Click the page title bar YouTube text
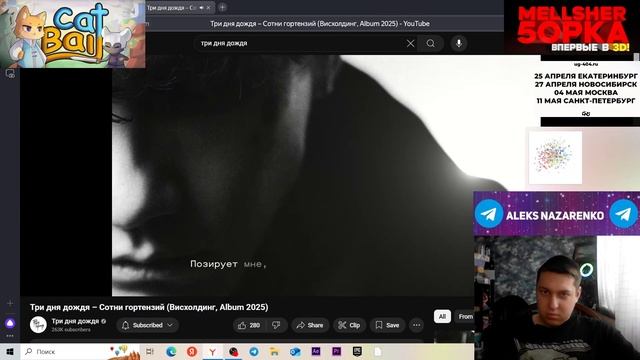The width and height of the screenshot is (640, 360). [320, 24]
